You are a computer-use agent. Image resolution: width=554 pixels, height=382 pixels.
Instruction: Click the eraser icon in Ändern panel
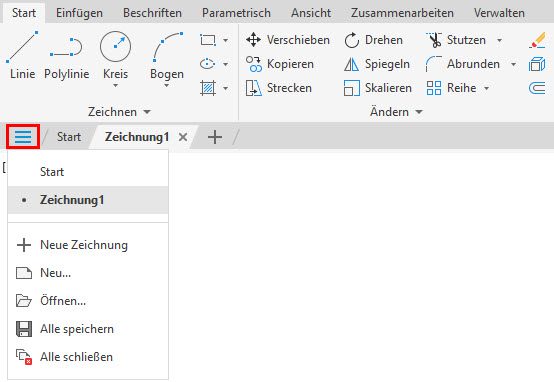tap(537, 40)
